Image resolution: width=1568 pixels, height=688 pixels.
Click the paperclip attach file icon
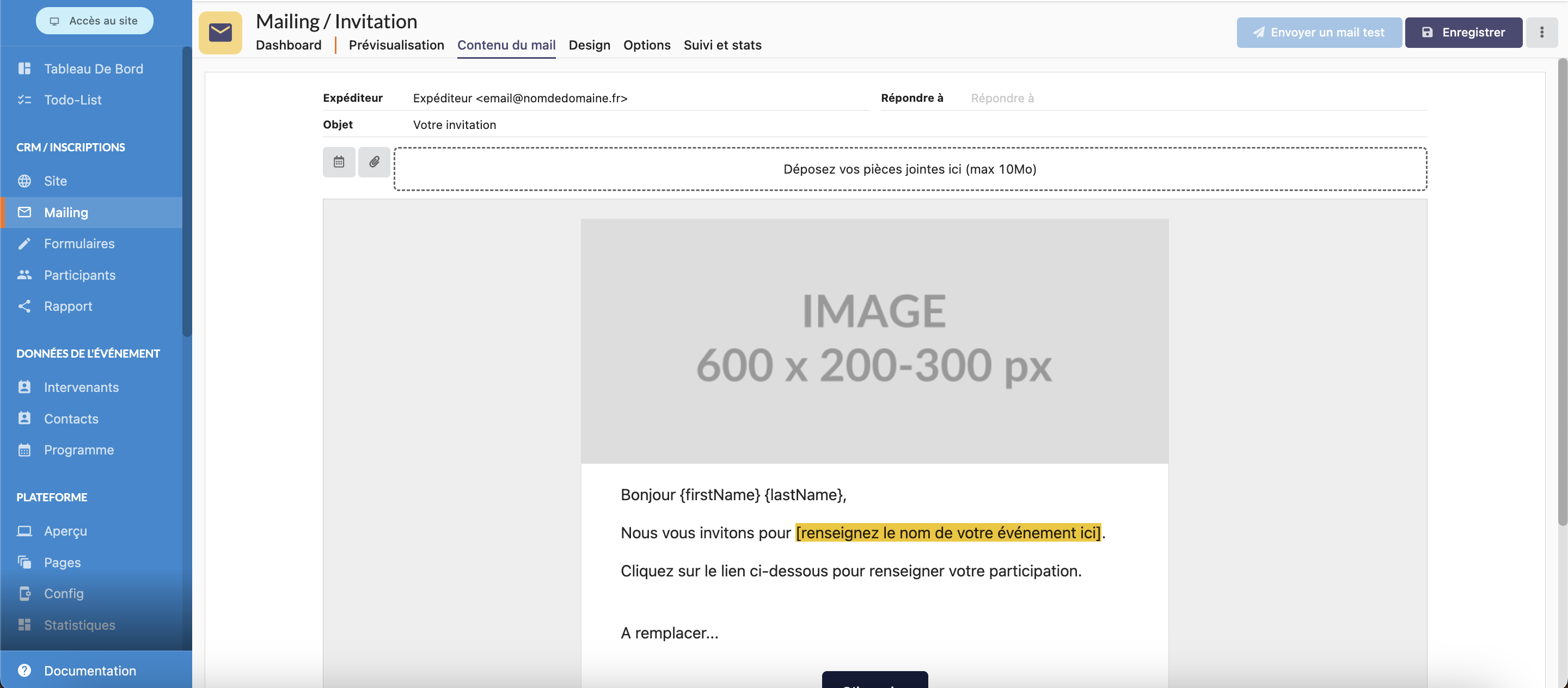click(x=373, y=162)
